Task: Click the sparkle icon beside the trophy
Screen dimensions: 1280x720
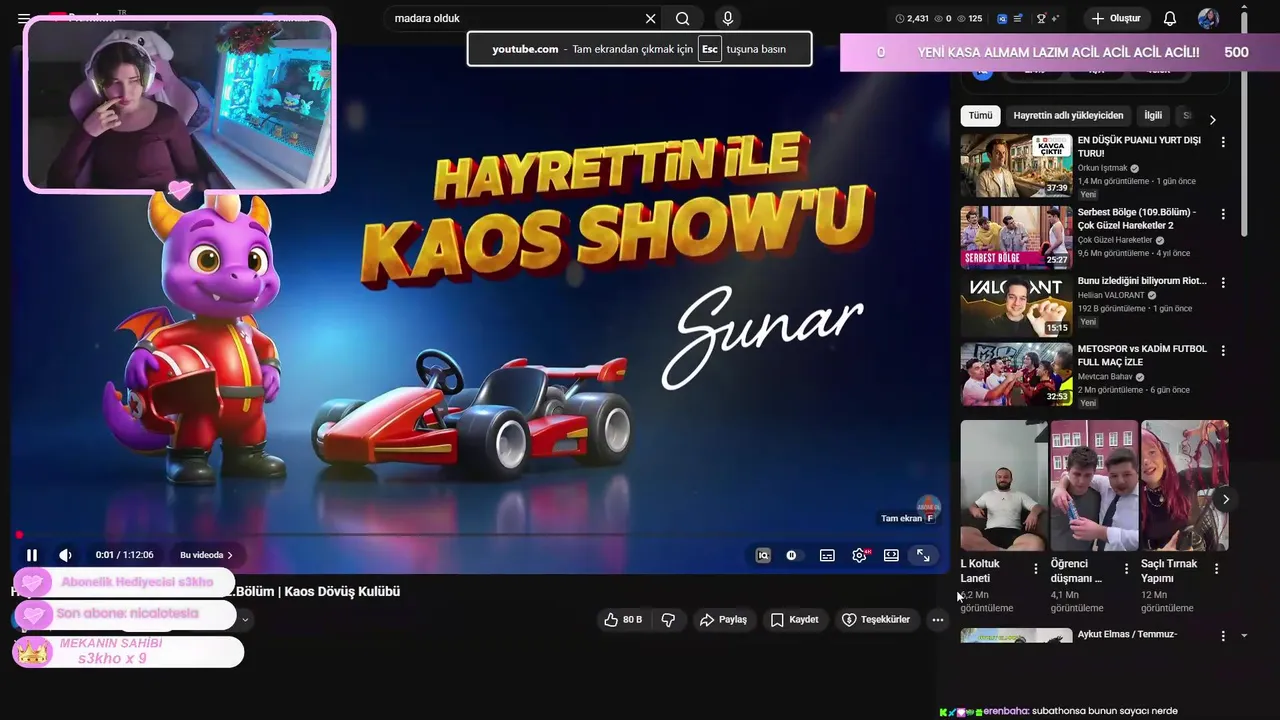Action: tap(1056, 18)
